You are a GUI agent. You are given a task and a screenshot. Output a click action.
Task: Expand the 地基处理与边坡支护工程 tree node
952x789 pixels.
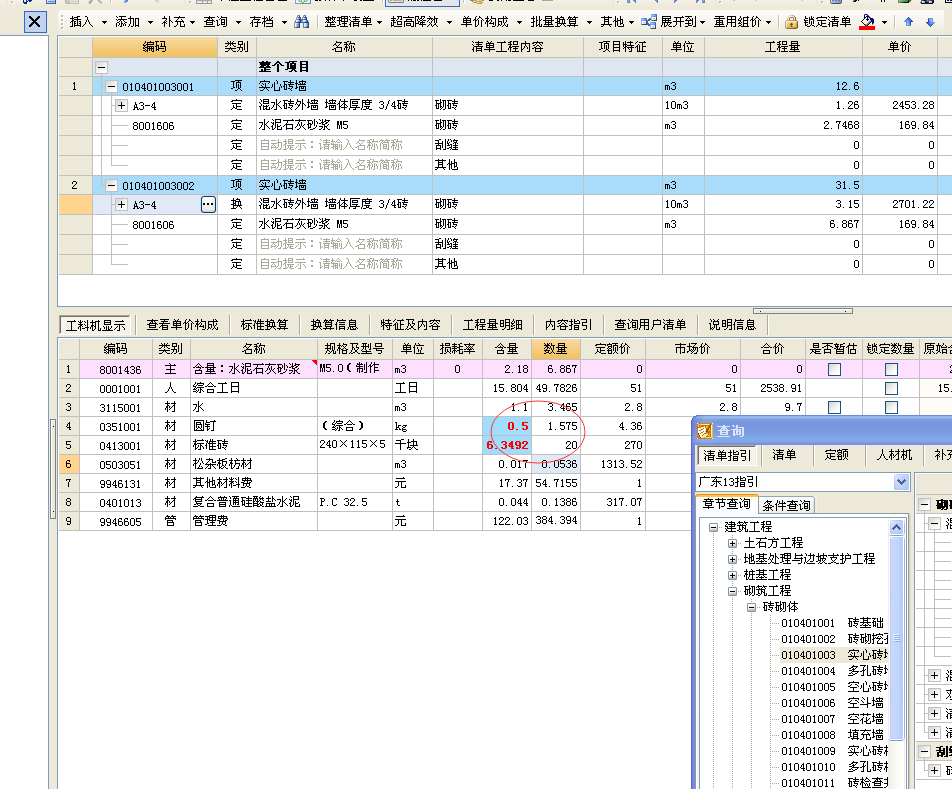coord(732,559)
